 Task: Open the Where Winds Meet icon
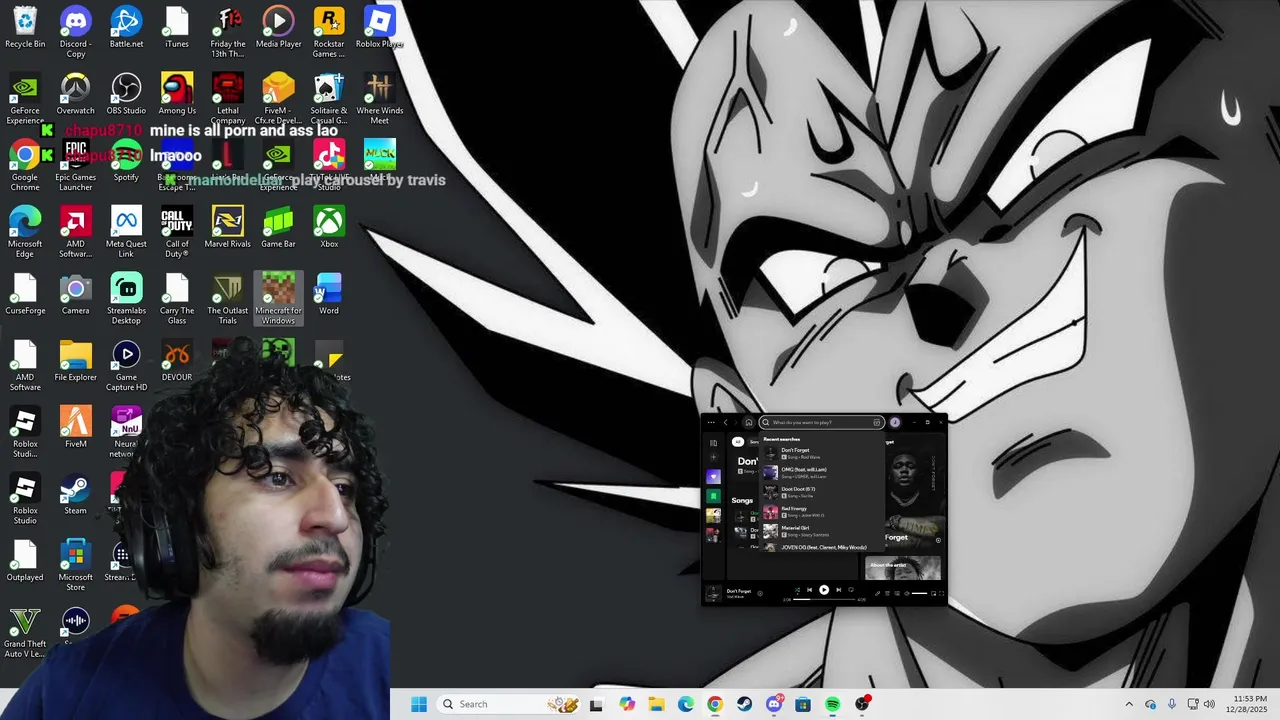click(x=379, y=98)
